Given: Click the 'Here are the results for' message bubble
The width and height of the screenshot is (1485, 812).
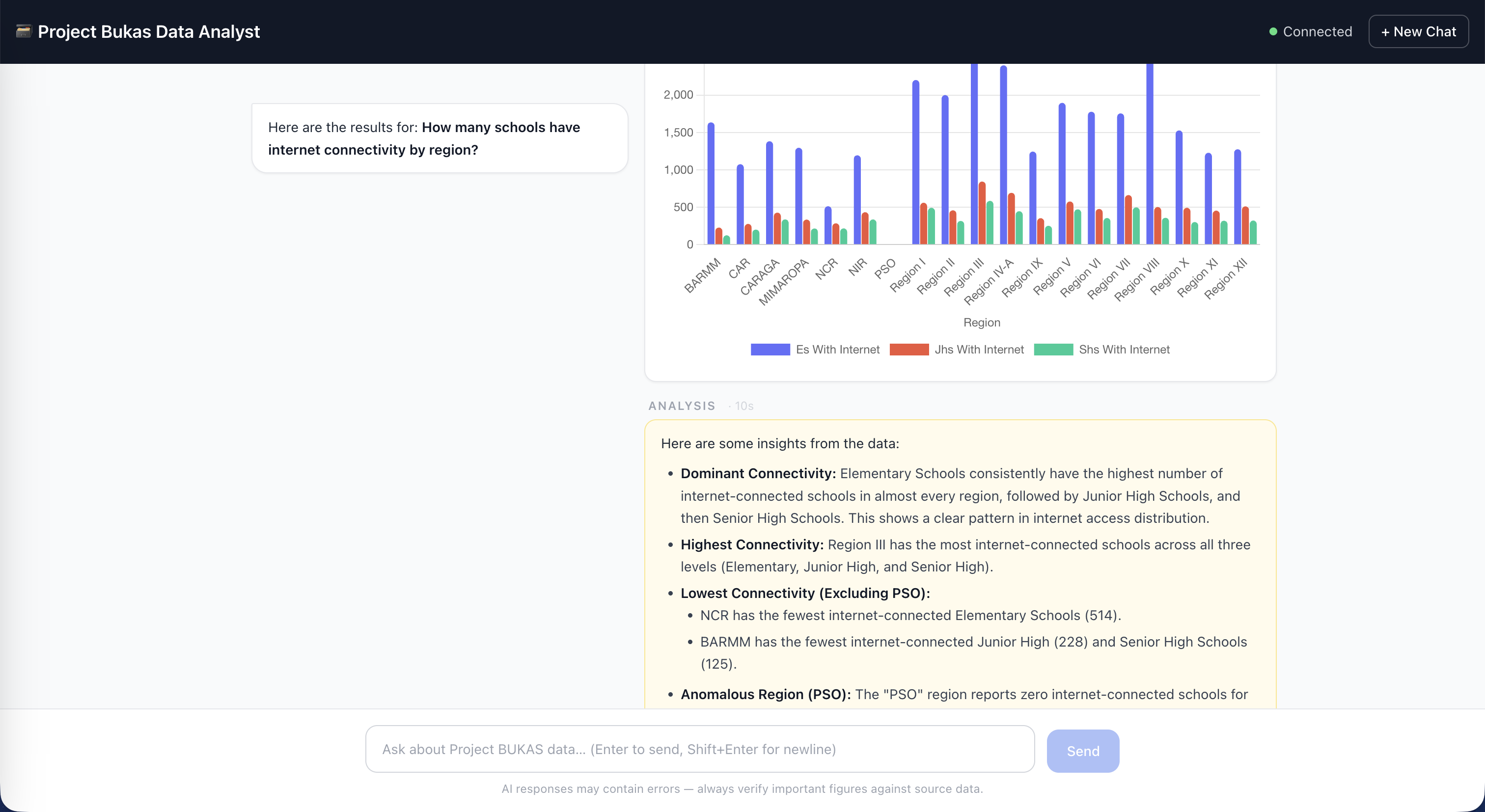Looking at the screenshot, I should click(x=440, y=138).
